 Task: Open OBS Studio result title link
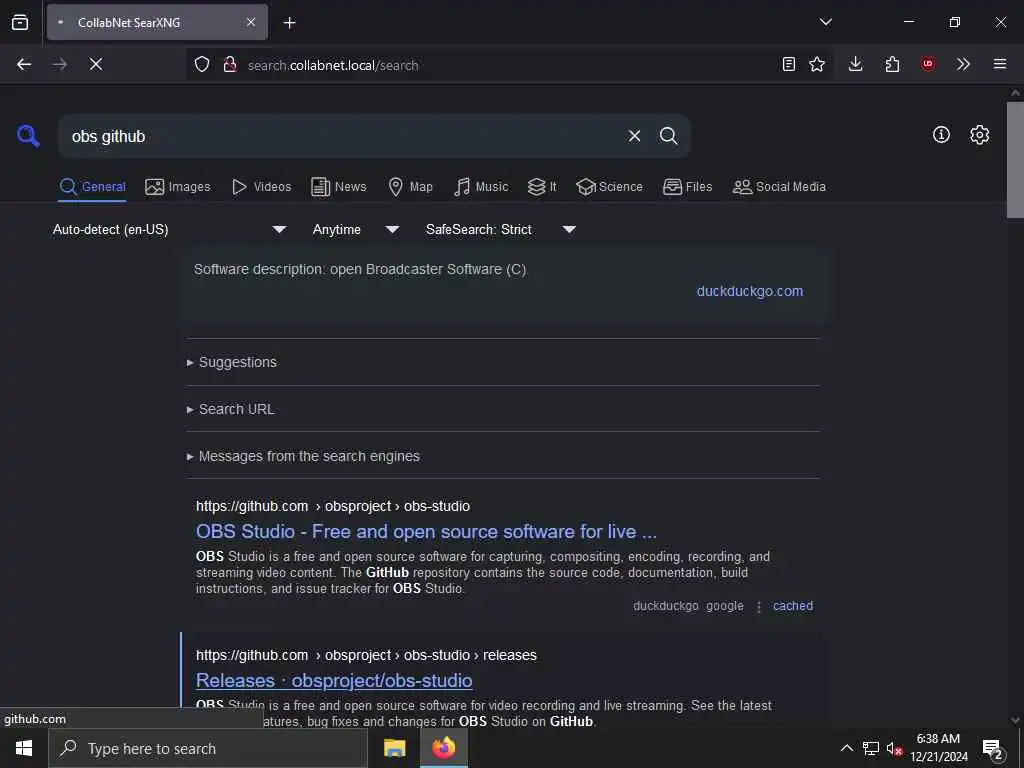tap(426, 532)
